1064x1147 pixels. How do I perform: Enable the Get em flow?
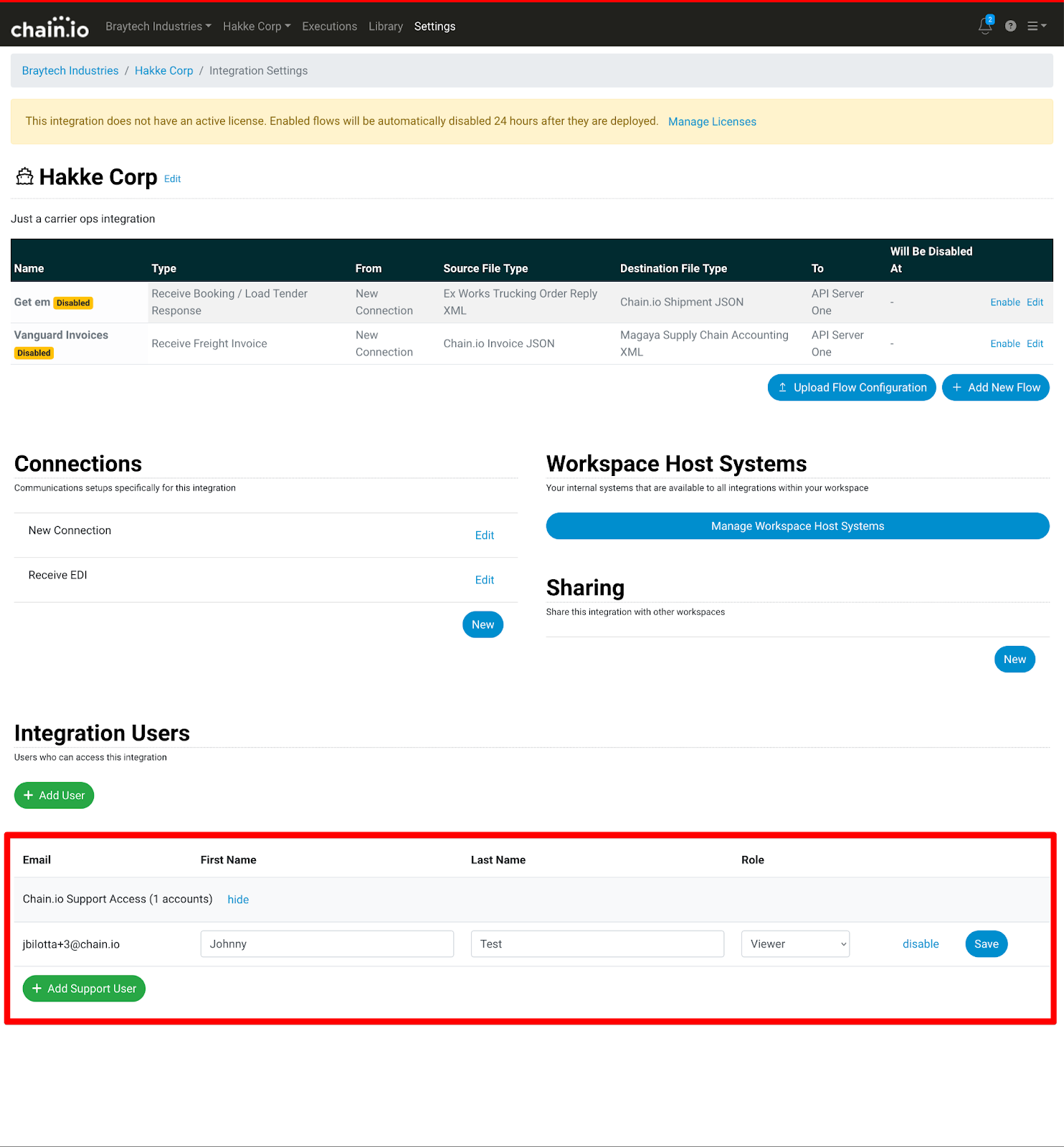click(1005, 303)
